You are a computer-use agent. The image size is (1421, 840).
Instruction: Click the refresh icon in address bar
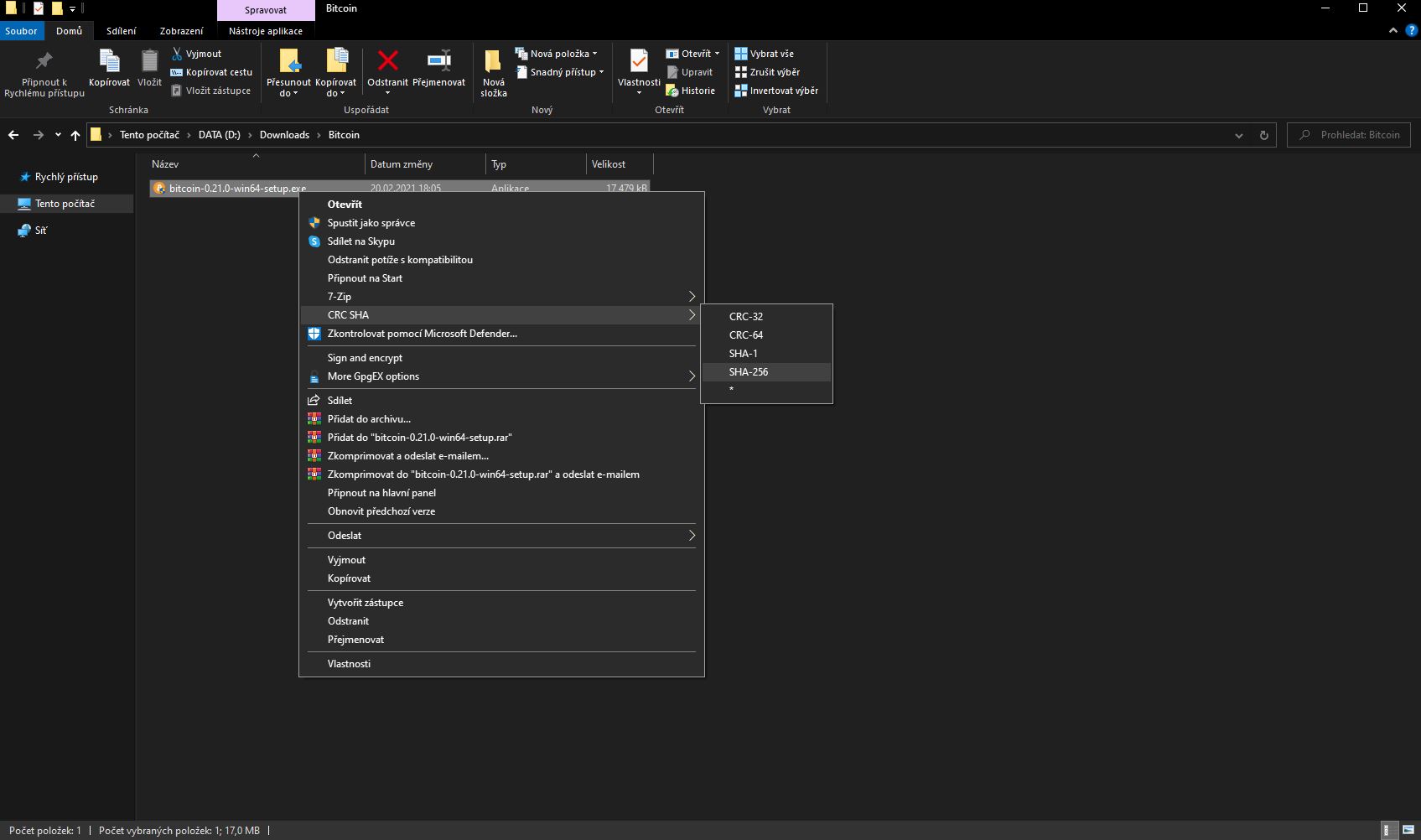point(1263,135)
